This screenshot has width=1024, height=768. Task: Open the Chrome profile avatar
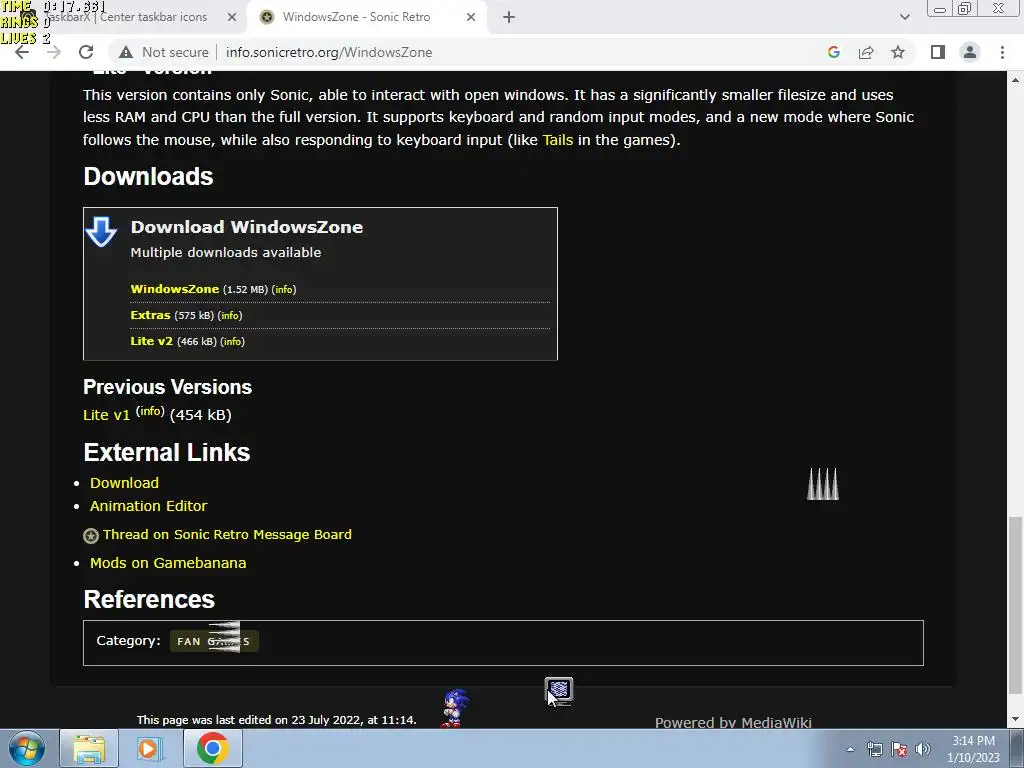coord(970,52)
